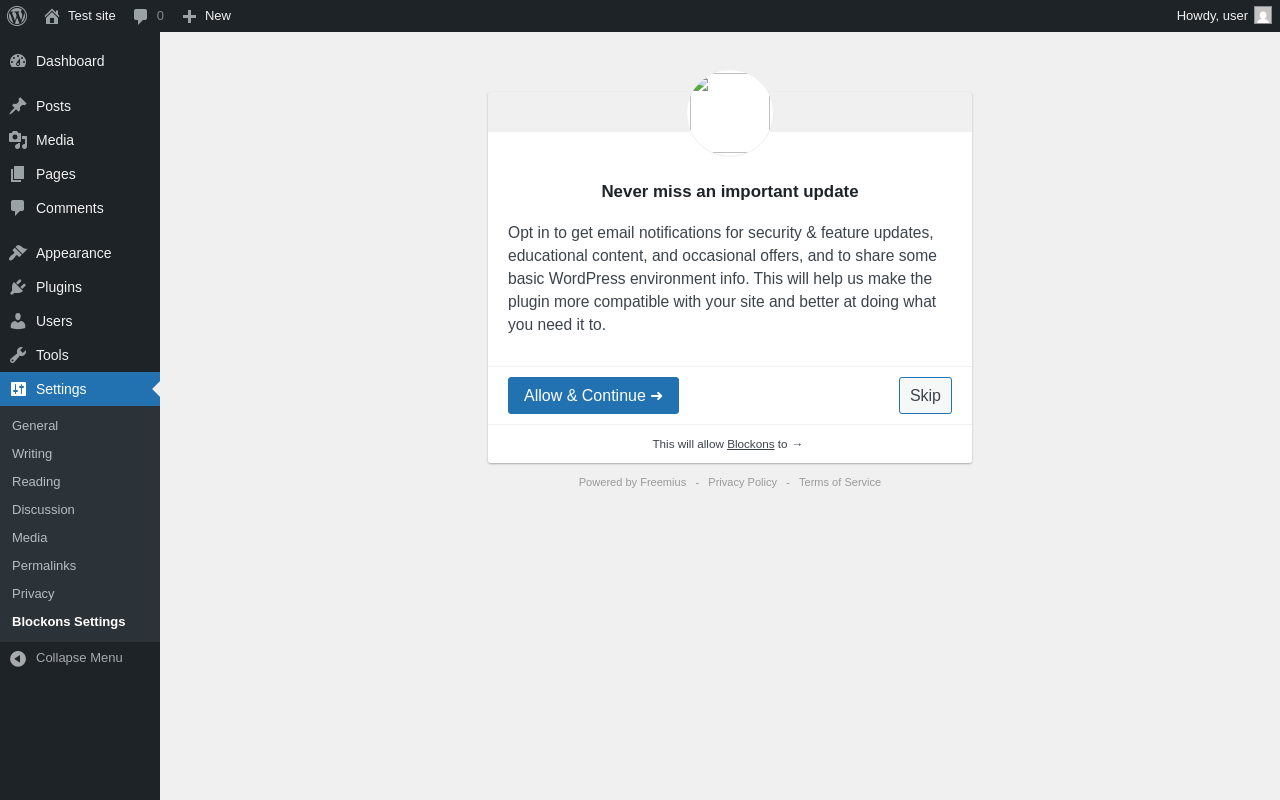Open the Tools menu
The height and width of the screenshot is (800, 1280).
click(52, 355)
